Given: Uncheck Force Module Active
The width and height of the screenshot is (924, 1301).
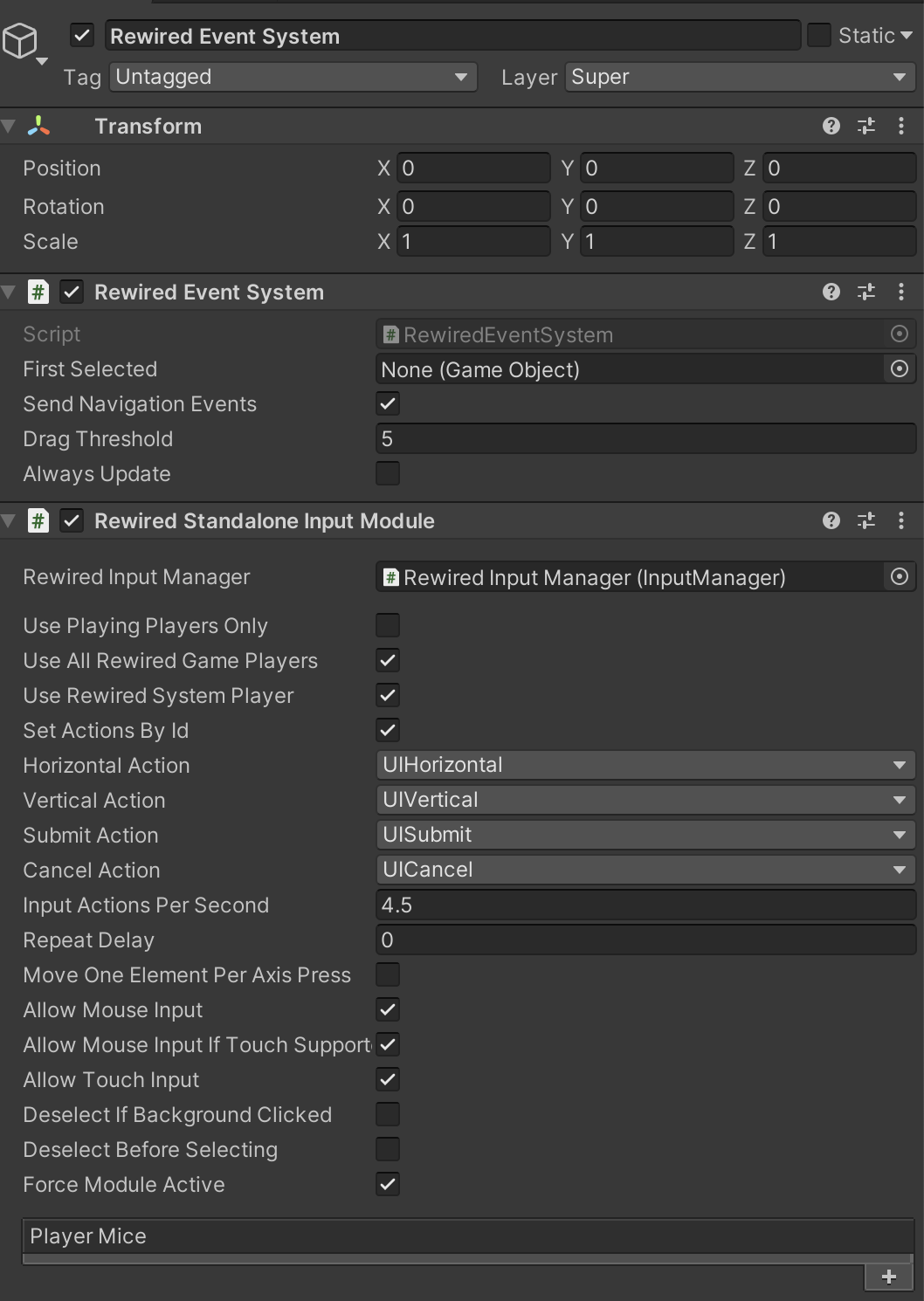Looking at the screenshot, I should pos(388,1184).
